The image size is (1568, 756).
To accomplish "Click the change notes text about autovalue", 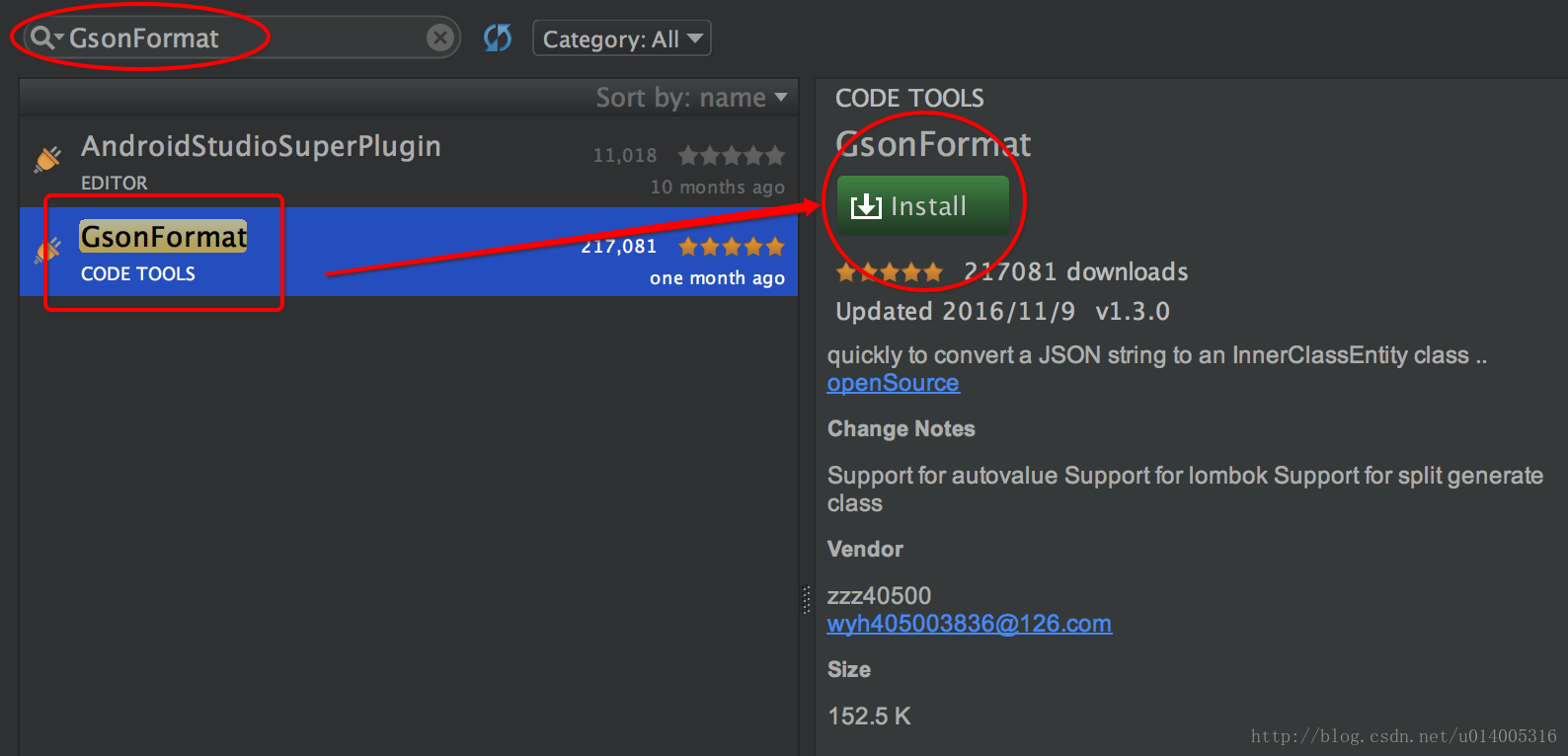I will pos(1185,490).
